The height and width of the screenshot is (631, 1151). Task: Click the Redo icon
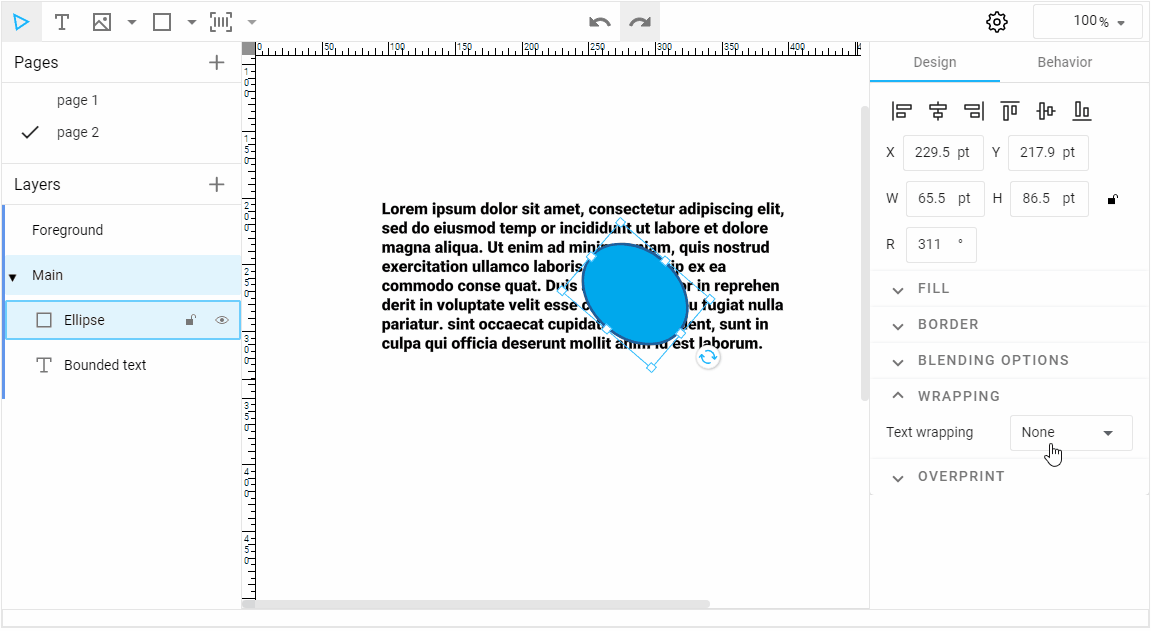click(x=639, y=21)
